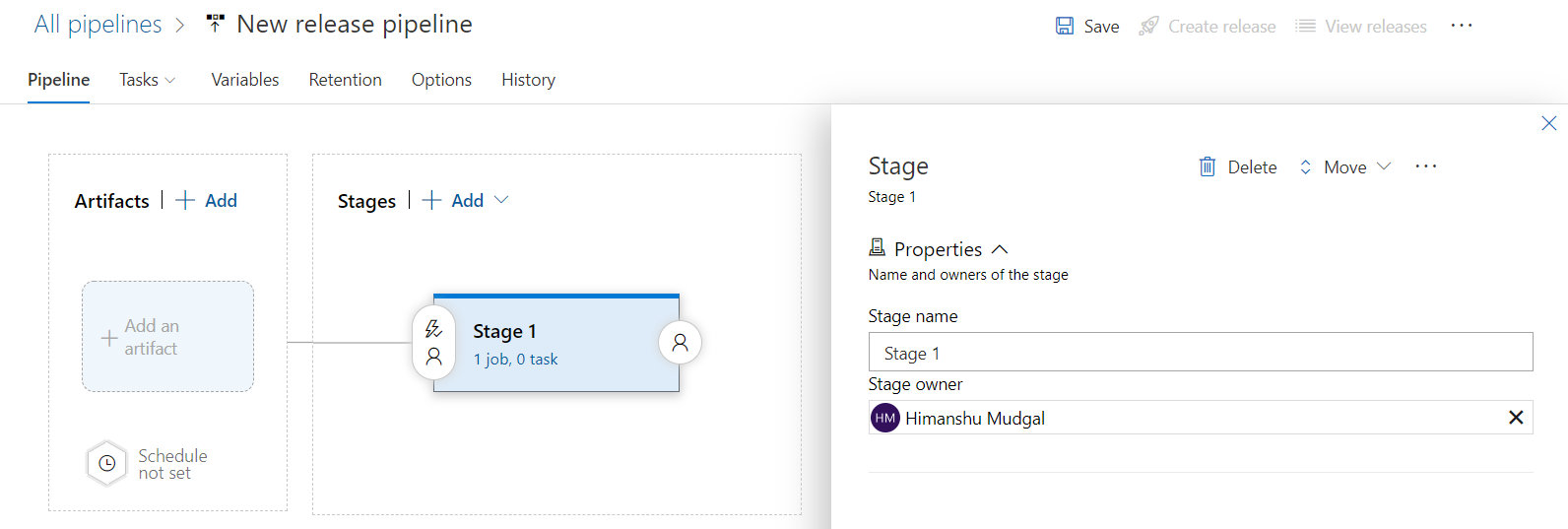Click the Save disk icon
1568x529 pixels.
tap(1064, 27)
